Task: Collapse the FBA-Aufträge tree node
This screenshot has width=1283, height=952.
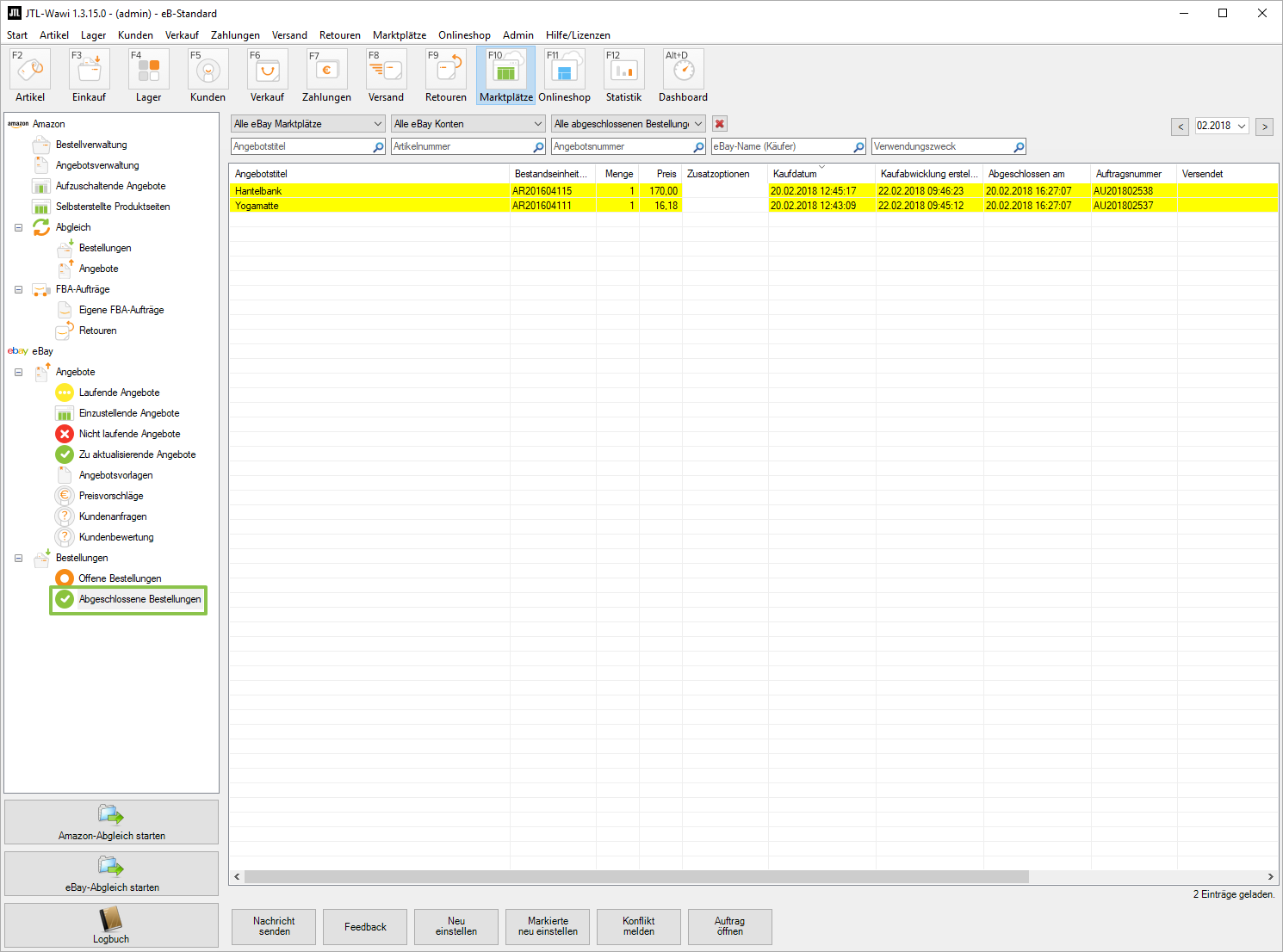Action: [18, 289]
